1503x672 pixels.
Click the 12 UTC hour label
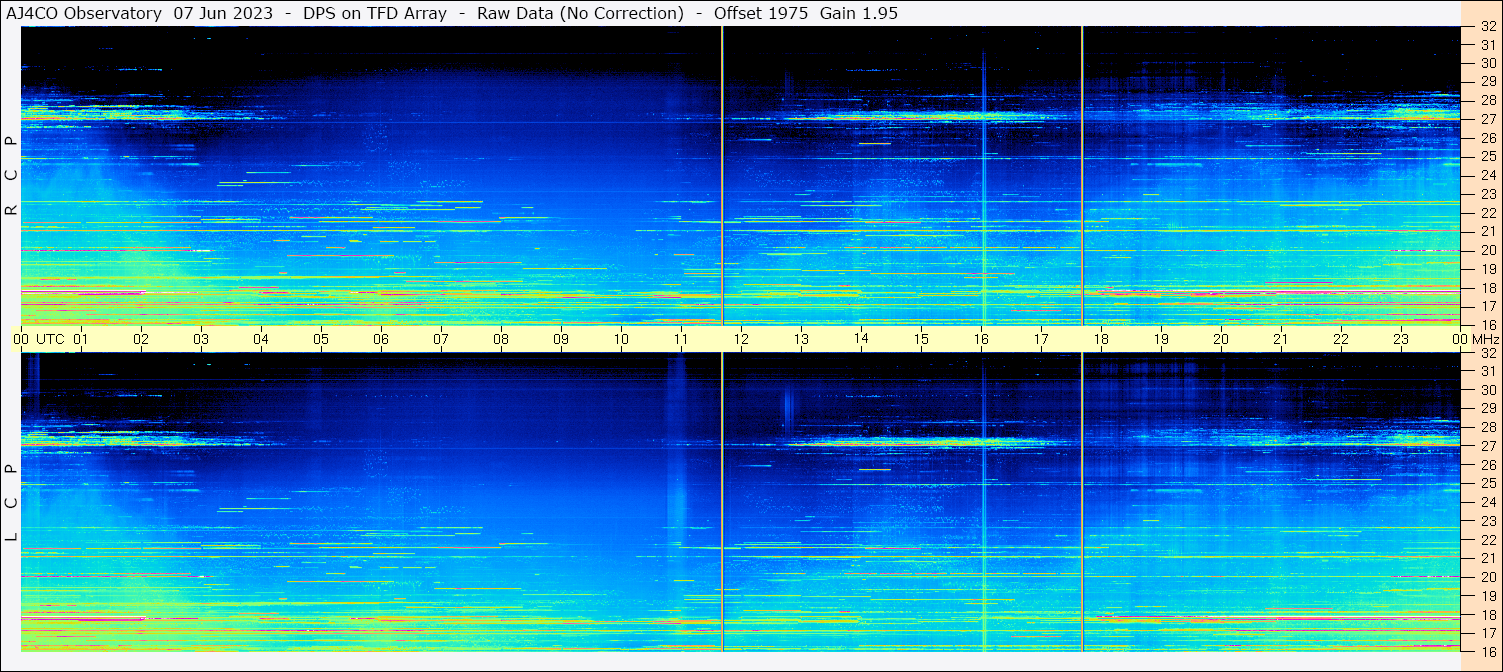[741, 339]
